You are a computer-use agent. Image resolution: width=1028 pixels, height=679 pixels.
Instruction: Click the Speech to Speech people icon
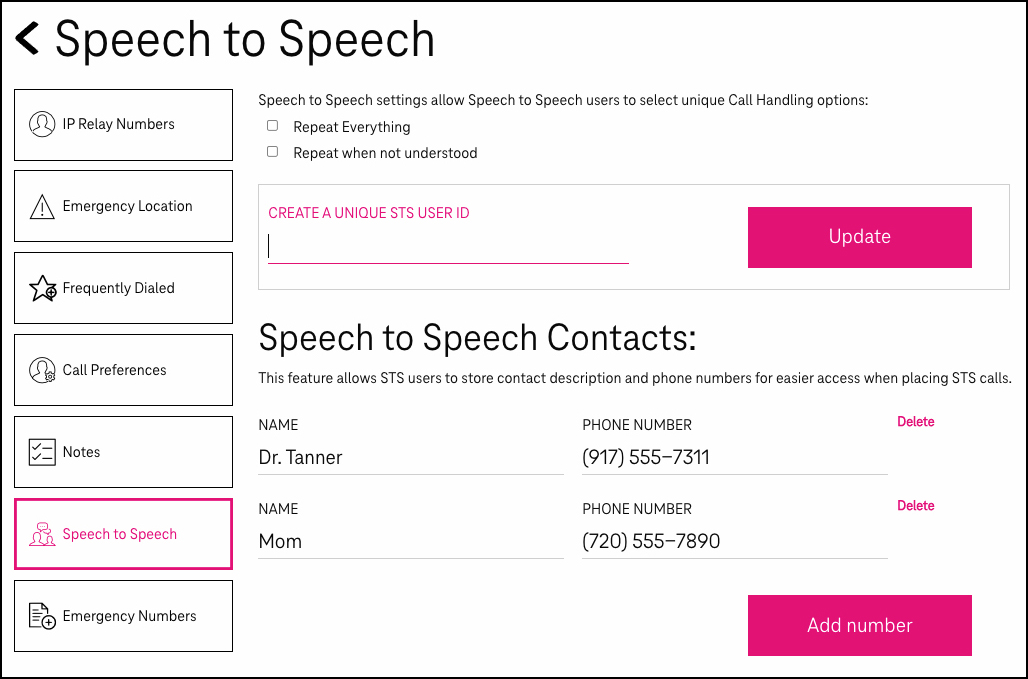coord(42,533)
